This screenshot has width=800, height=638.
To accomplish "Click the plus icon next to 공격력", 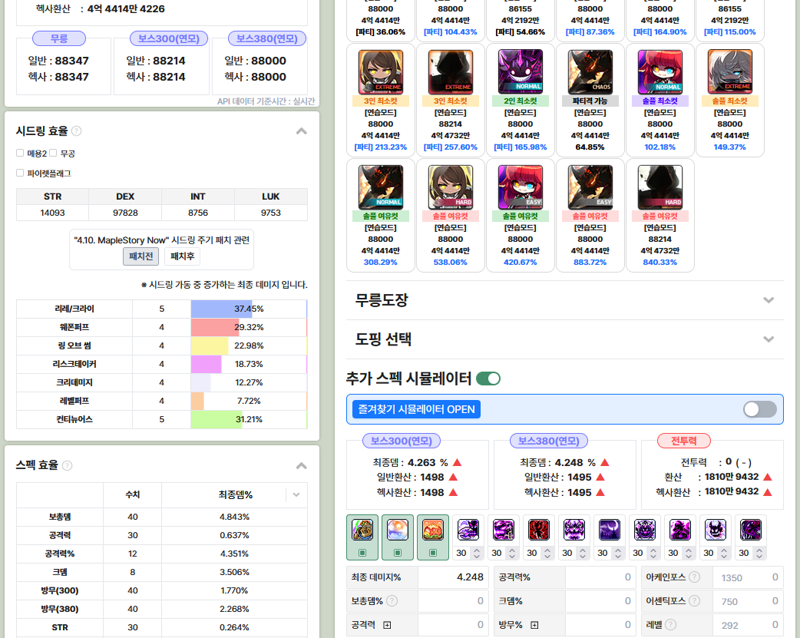I will tap(387, 625).
